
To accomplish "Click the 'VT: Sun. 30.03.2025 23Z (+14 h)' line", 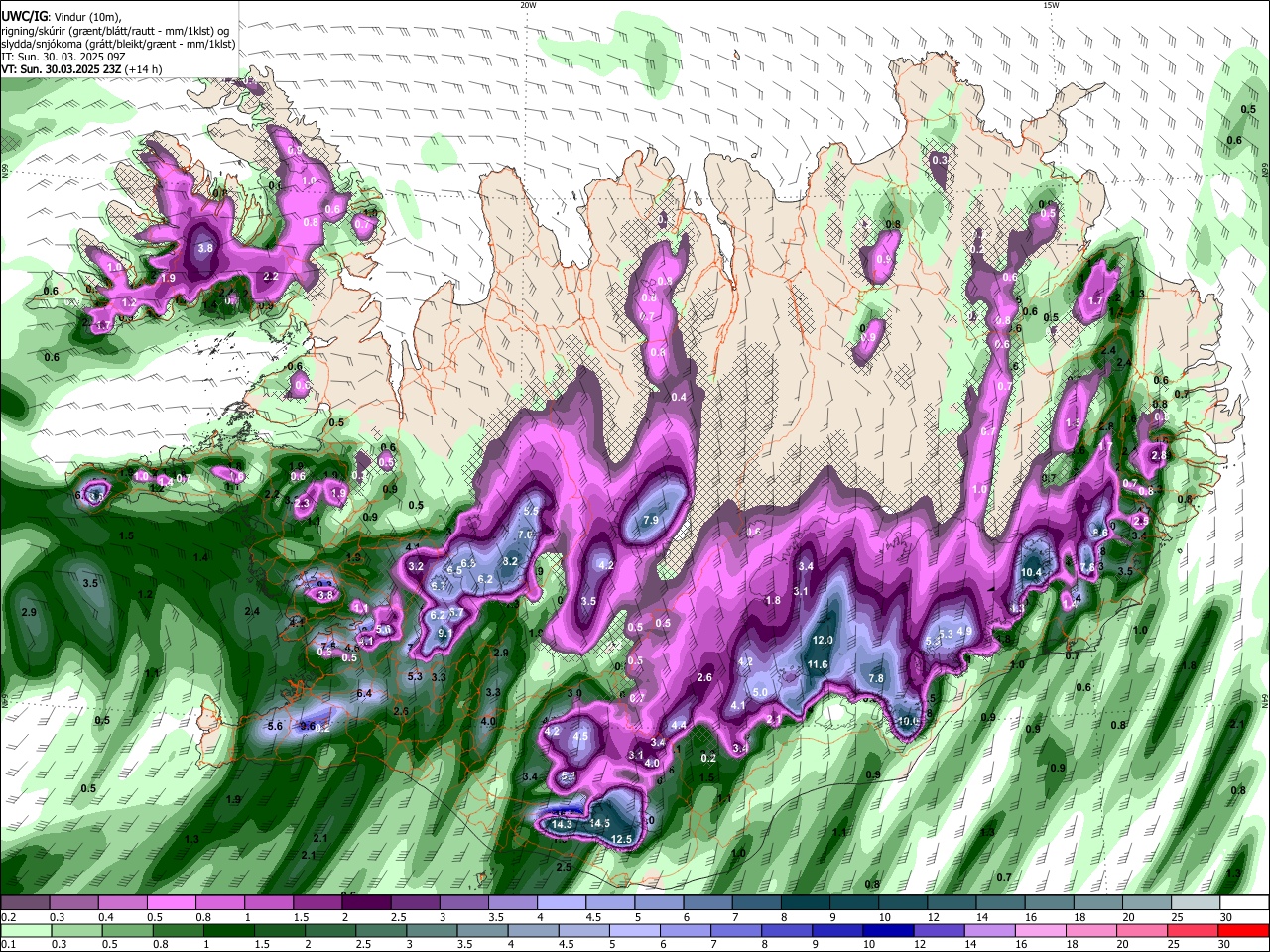I will pos(81,69).
